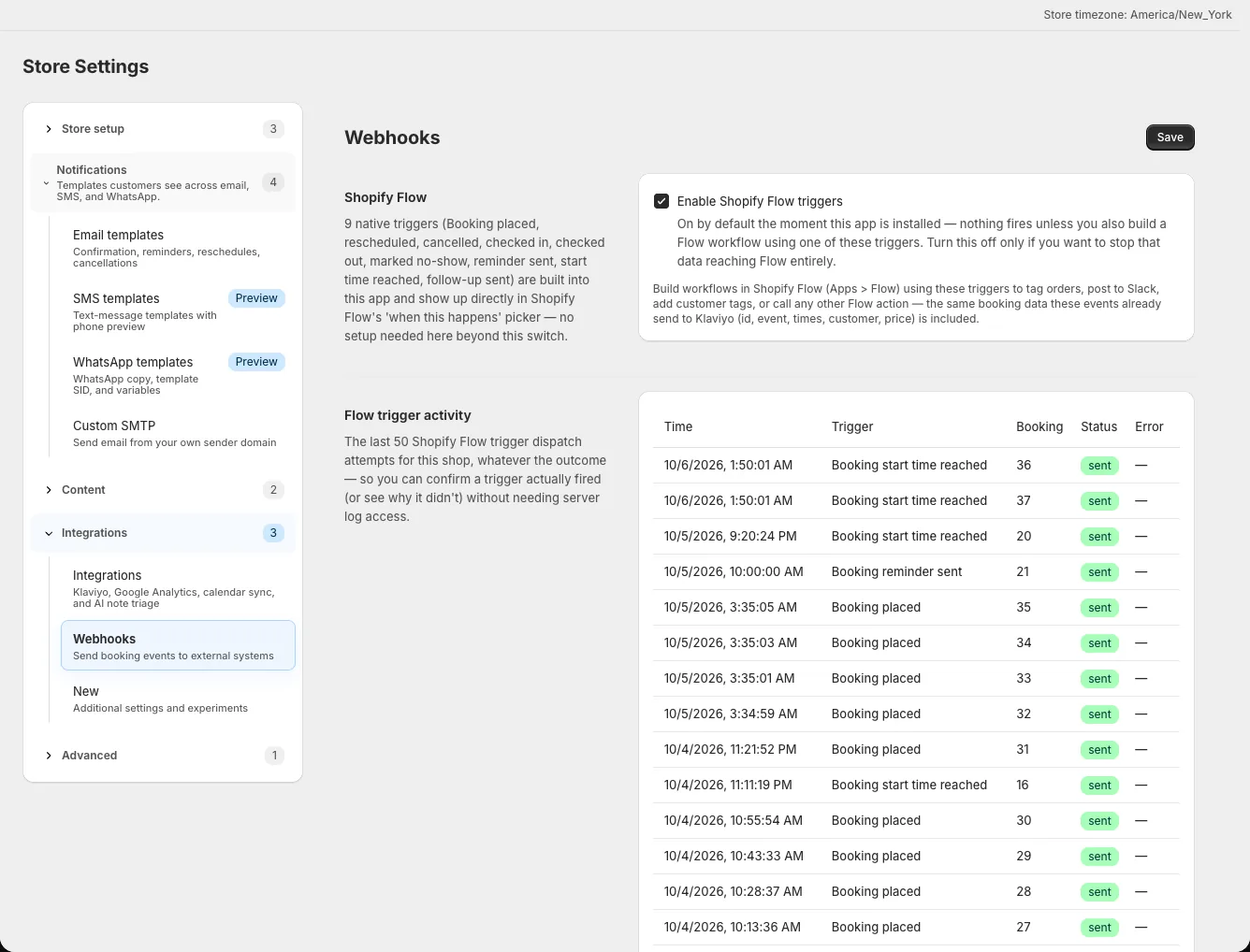This screenshot has width=1250, height=952.
Task: Open WhatsApp templates settings
Action: click(178, 375)
